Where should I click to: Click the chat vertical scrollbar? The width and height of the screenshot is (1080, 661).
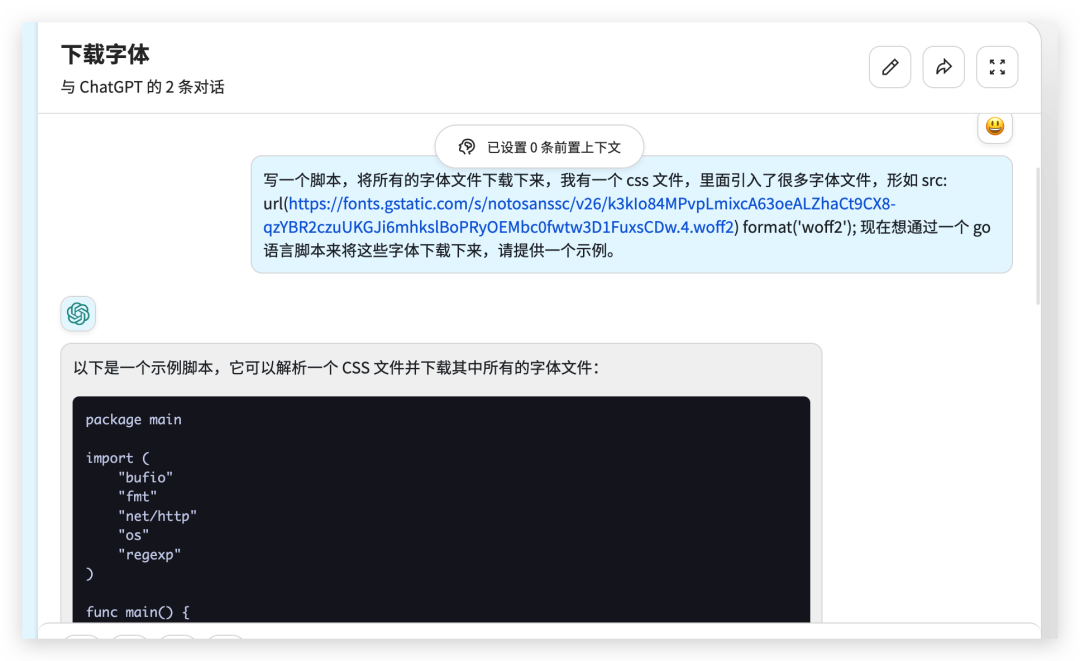click(1038, 235)
